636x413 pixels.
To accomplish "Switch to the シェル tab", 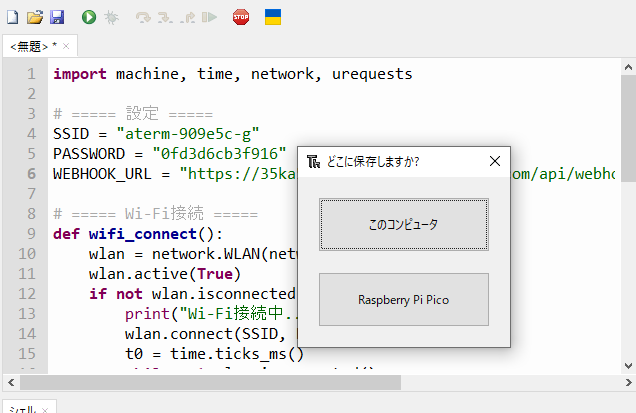I will 18,408.
